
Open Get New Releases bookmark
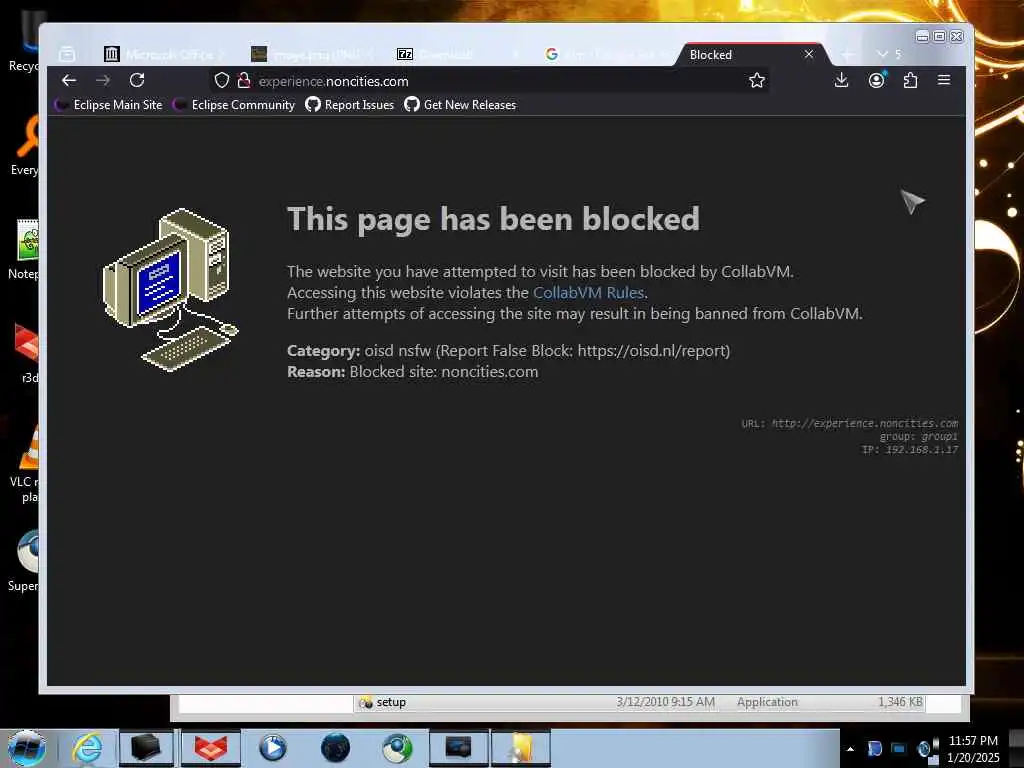(x=460, y=104)
